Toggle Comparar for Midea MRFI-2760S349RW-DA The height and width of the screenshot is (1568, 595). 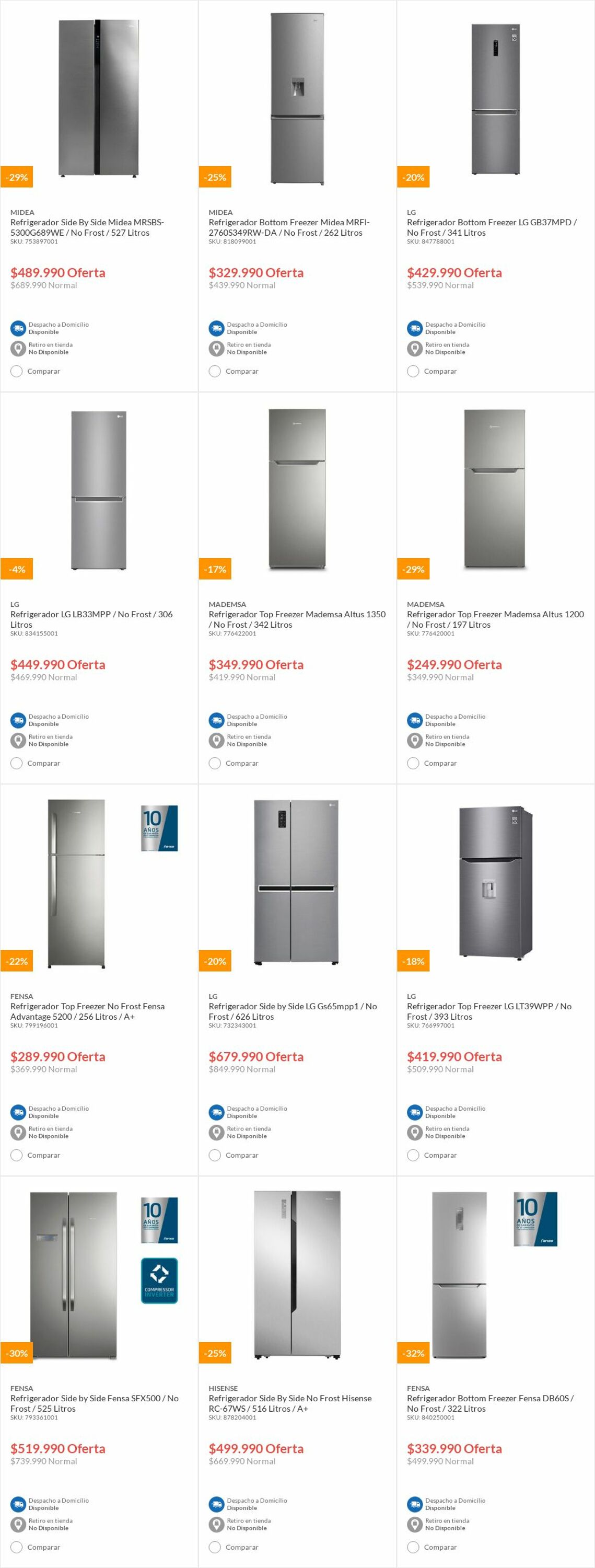pos(215,371)
